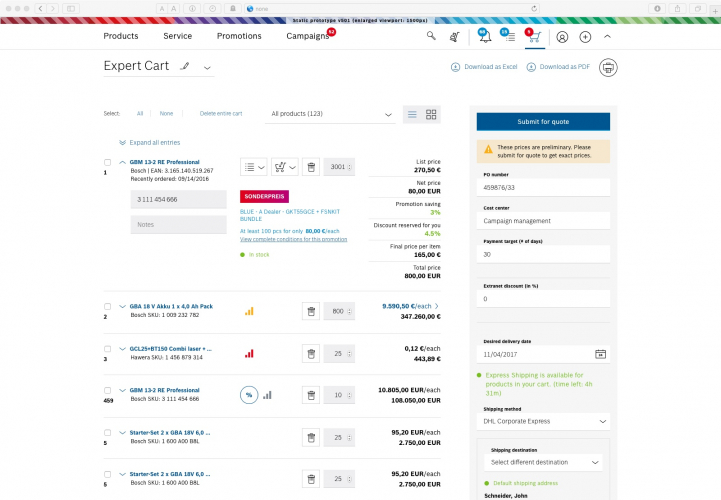Click grey availability bars on row 459
This screenshot has width=721, height=500.
(x=268, y=395)
